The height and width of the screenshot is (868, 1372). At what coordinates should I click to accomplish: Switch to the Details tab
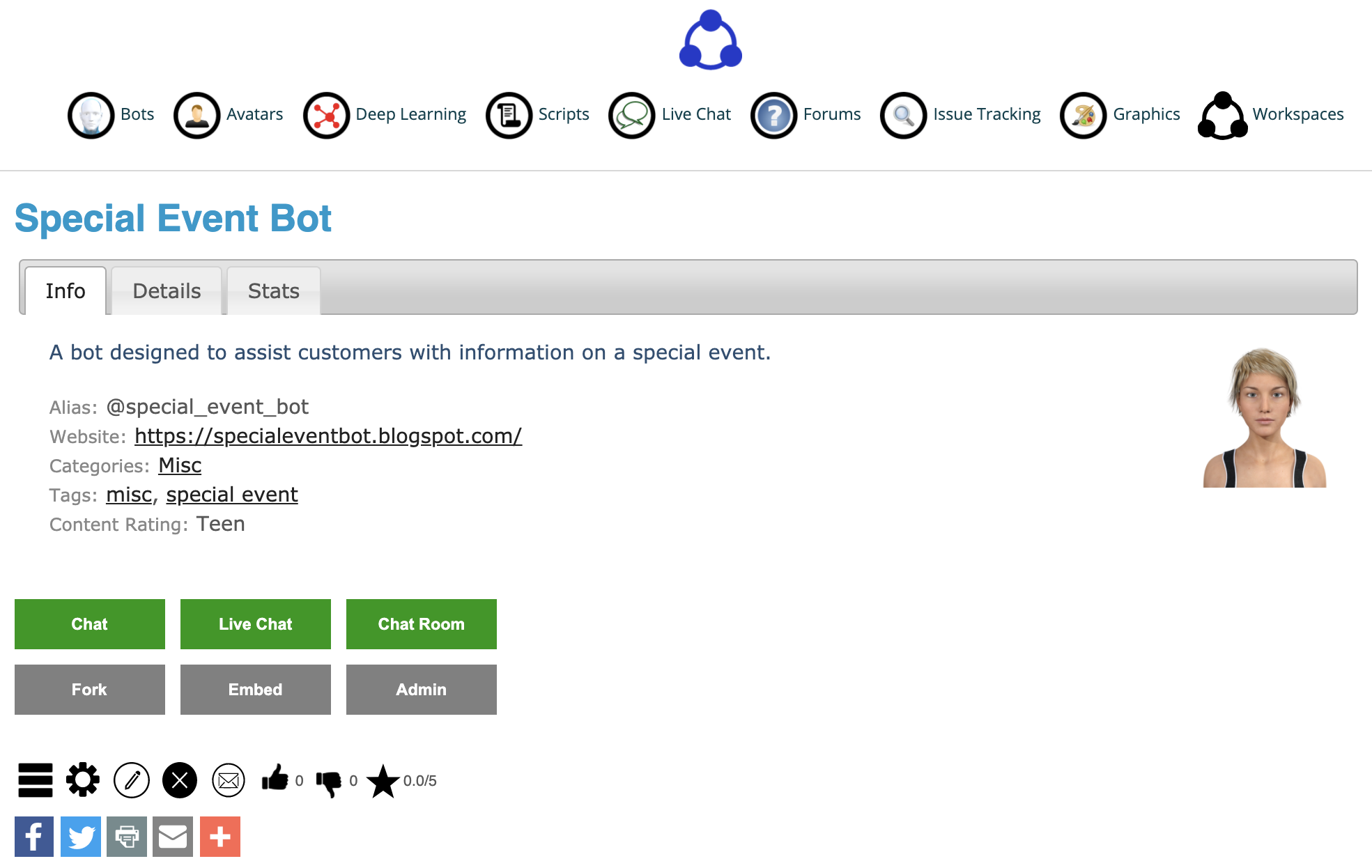[167, 290]
